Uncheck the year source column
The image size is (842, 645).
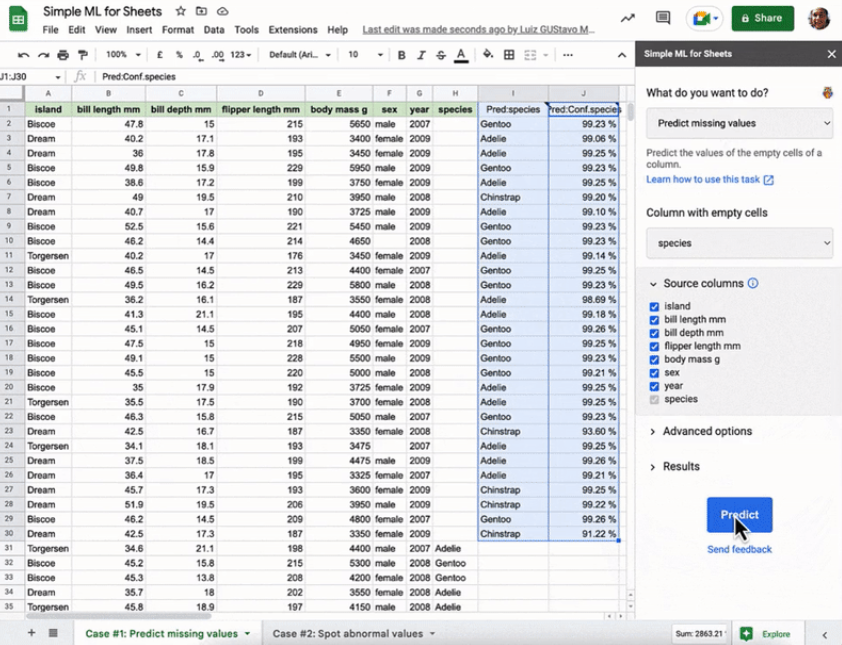654,386
